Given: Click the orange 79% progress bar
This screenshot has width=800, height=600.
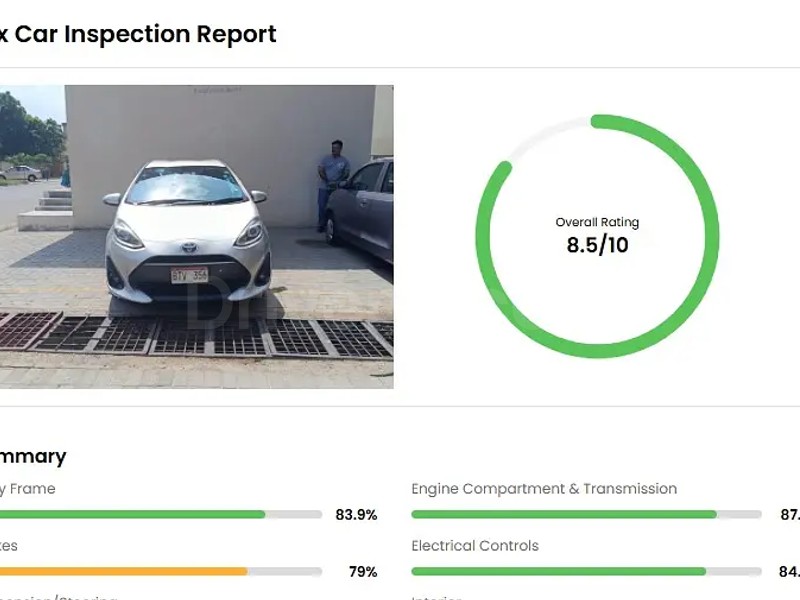Looking at the screenshot, I should [120, 572].
